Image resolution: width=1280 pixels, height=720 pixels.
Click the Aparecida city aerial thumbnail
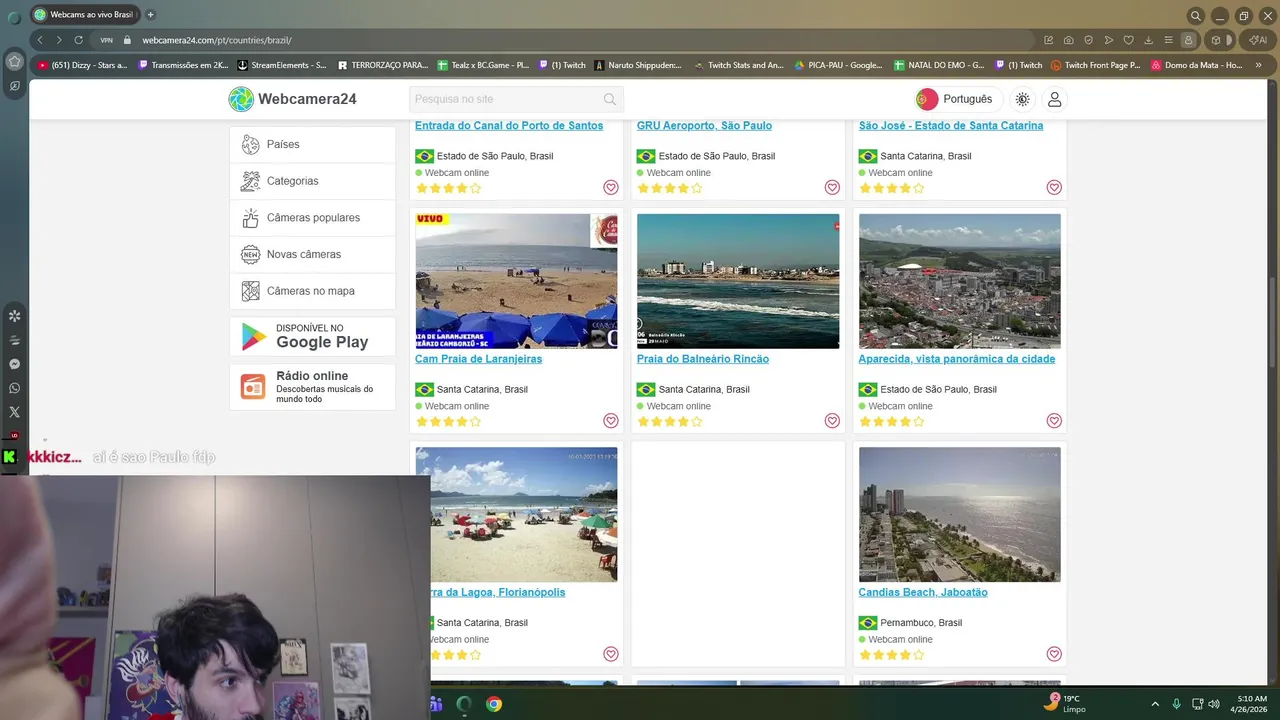[959, 281]
